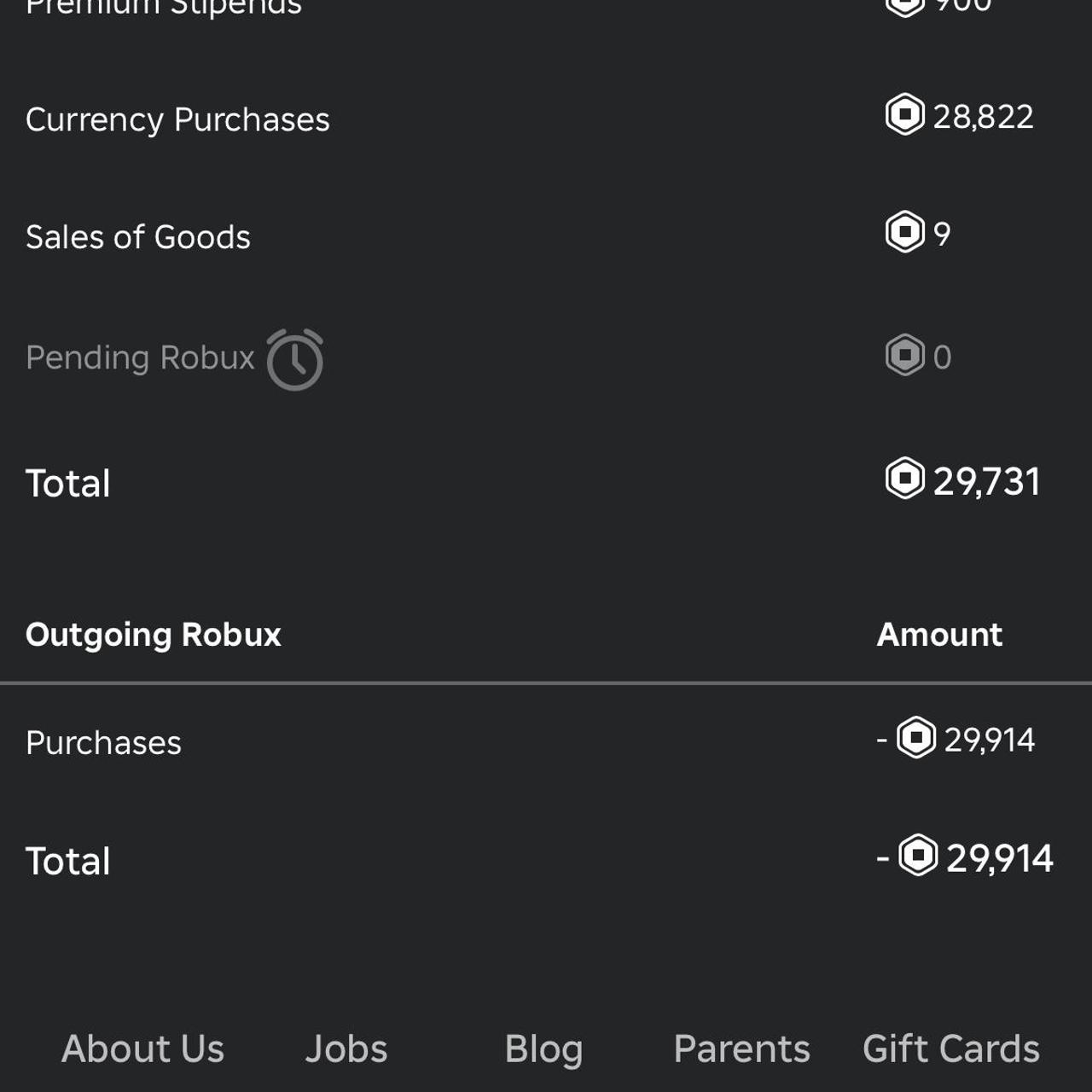Click the Robux icon on the Purchases row
The width and height of the screenshot is (1092, 1092).
click(917, 741)
